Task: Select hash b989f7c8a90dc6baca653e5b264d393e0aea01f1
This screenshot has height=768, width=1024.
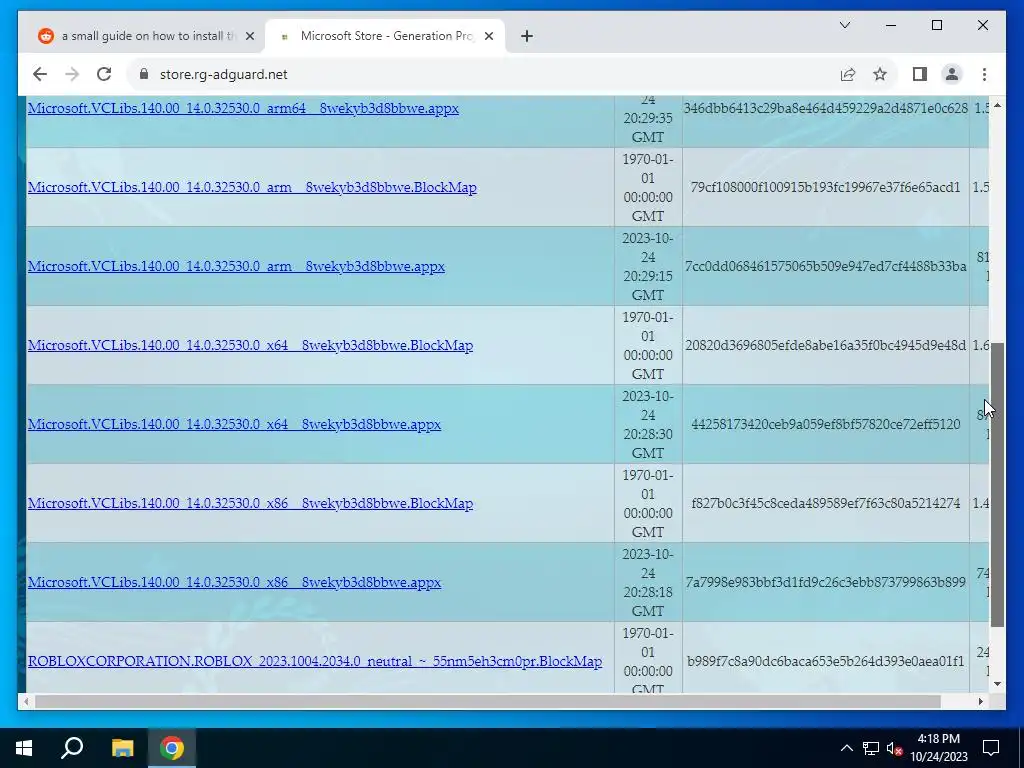Action: pyautogui.click(x=825, y=662)
